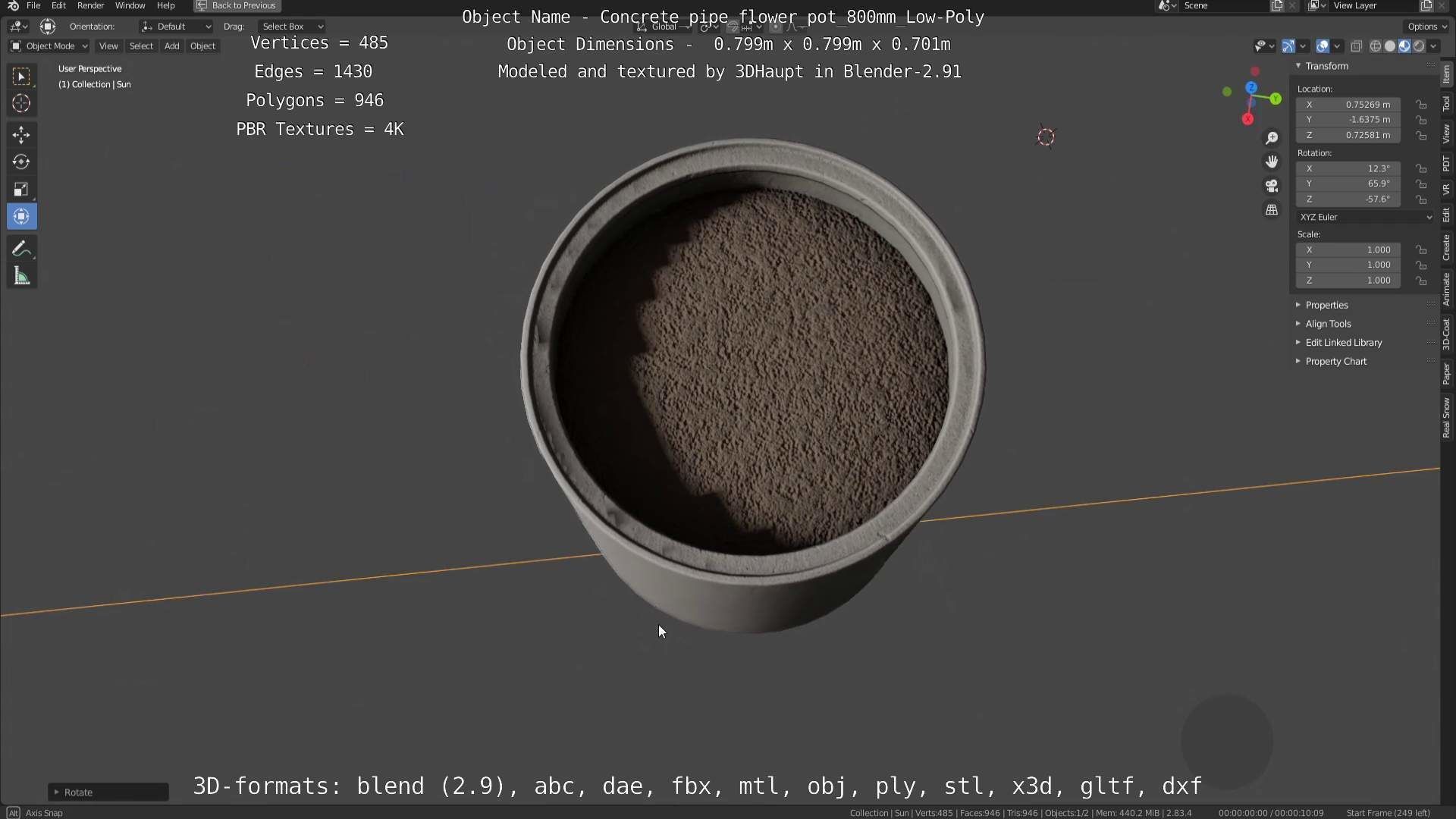Select the Move tool
1456x819 pixels.
coord(21,135)
